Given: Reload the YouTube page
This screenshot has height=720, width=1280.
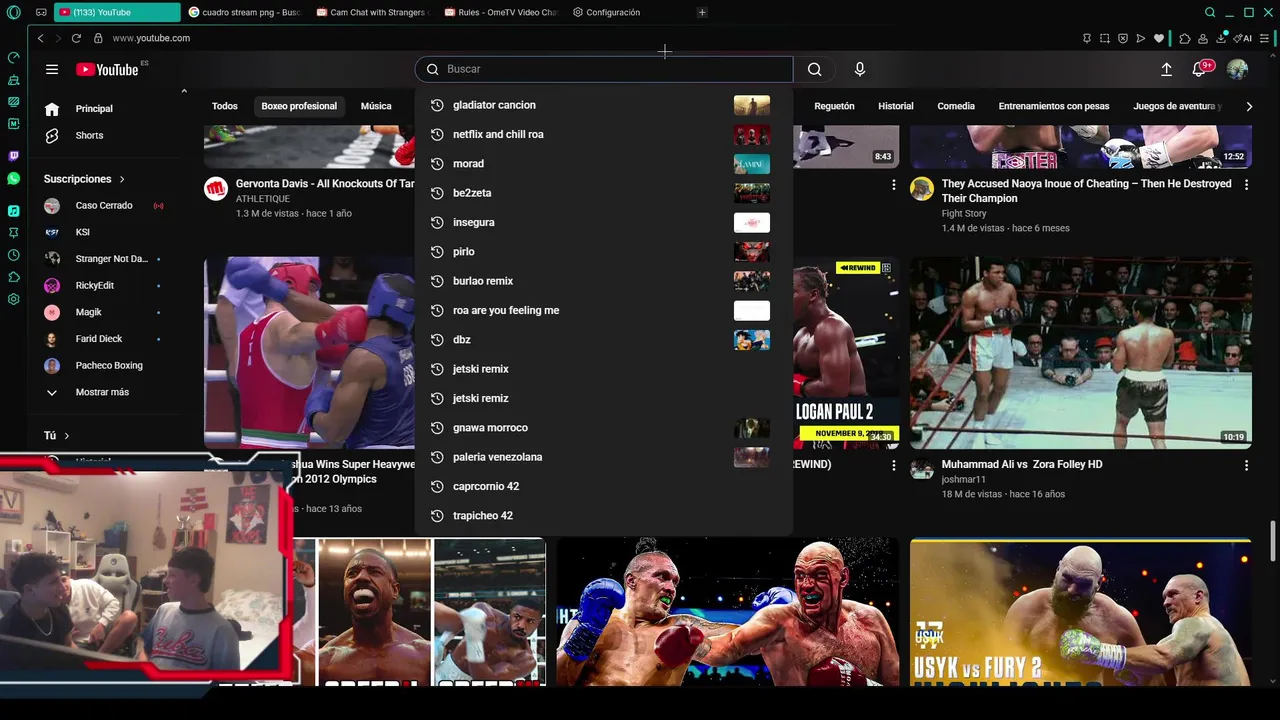Looking at the screenshot, I should [x=76, y=38].
